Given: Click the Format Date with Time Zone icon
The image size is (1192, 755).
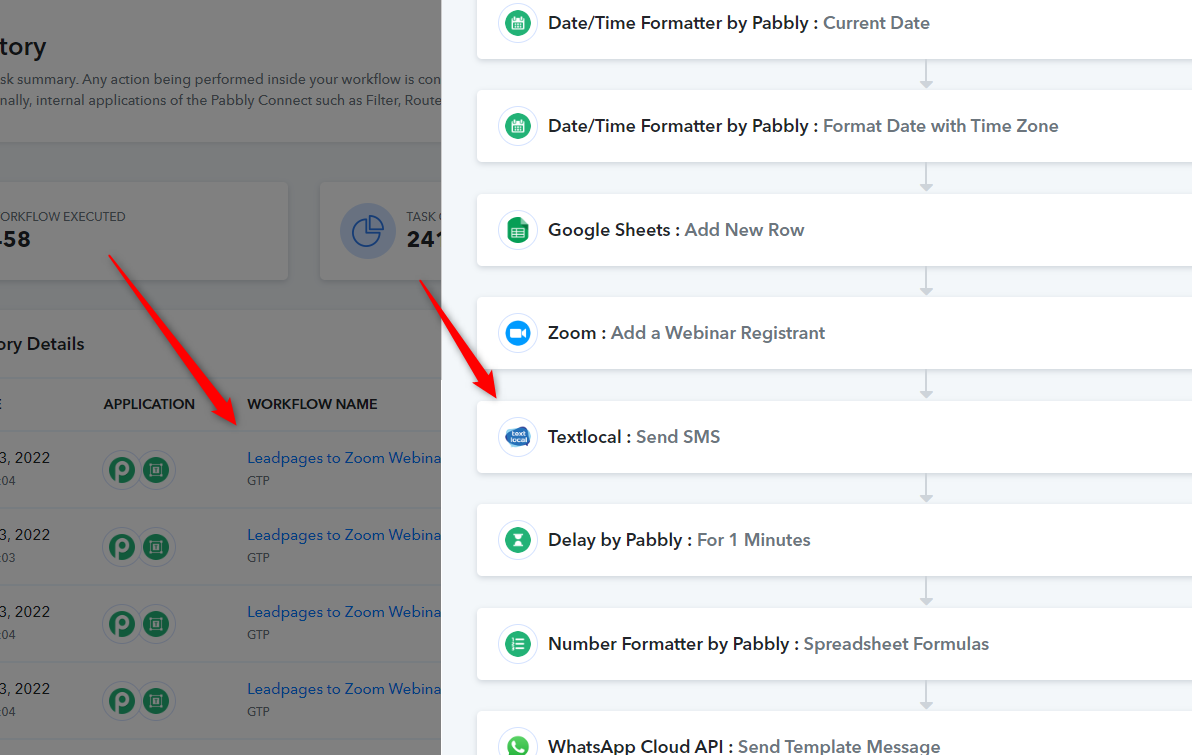Looking at the screenshot, I should (x=518, y=126).
